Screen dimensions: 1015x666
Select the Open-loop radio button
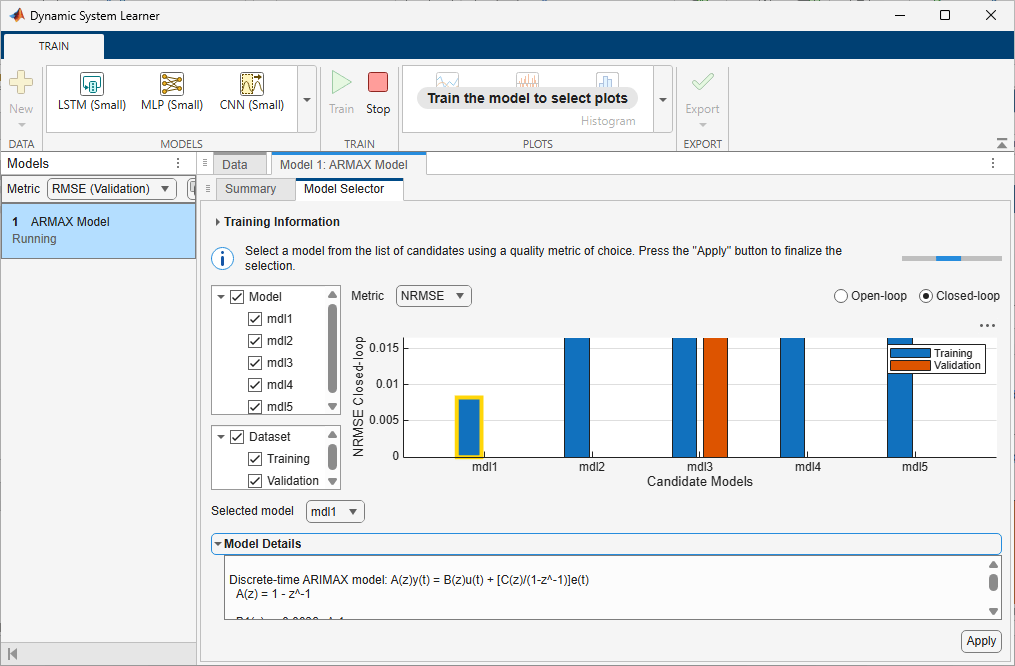pos(840,296)
